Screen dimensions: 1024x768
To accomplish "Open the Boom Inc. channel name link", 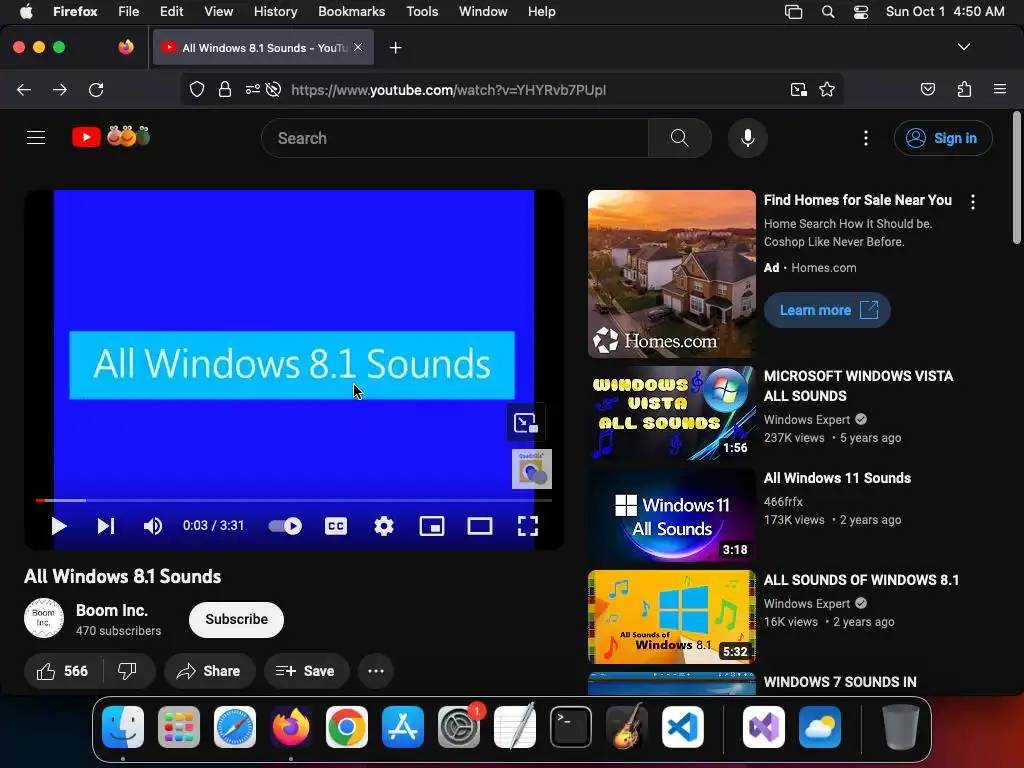I will point(112,611).
